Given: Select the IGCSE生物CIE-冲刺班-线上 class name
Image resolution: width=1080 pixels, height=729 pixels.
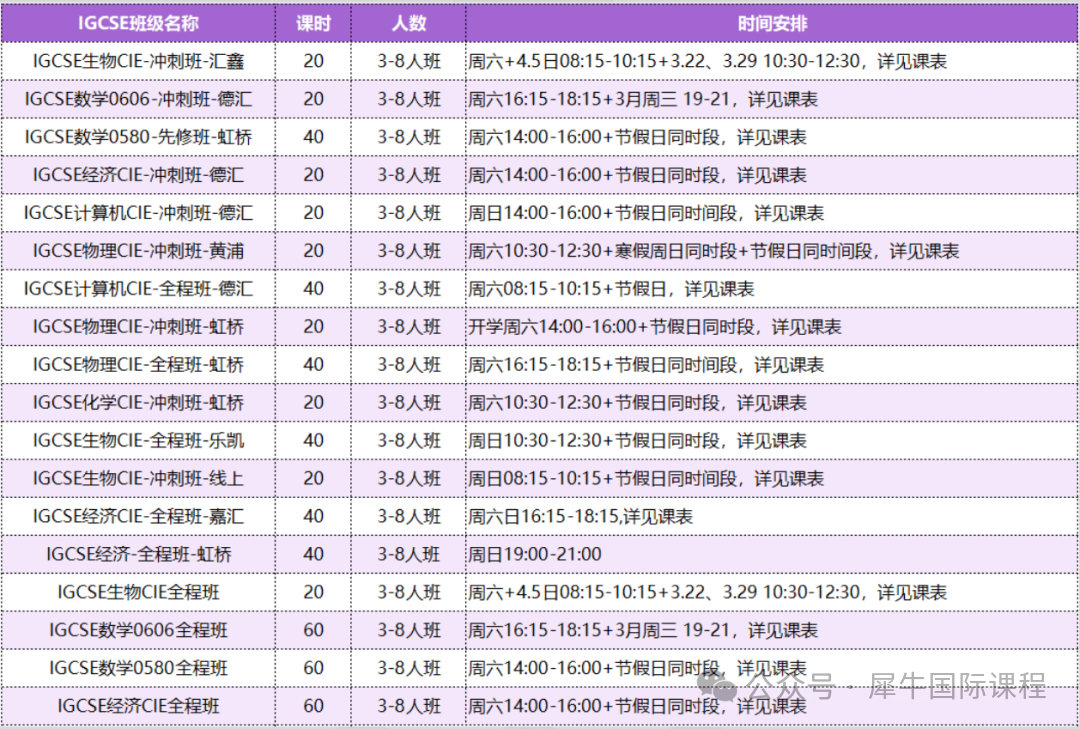Looking at the screenshot, I should click(138, 479).
